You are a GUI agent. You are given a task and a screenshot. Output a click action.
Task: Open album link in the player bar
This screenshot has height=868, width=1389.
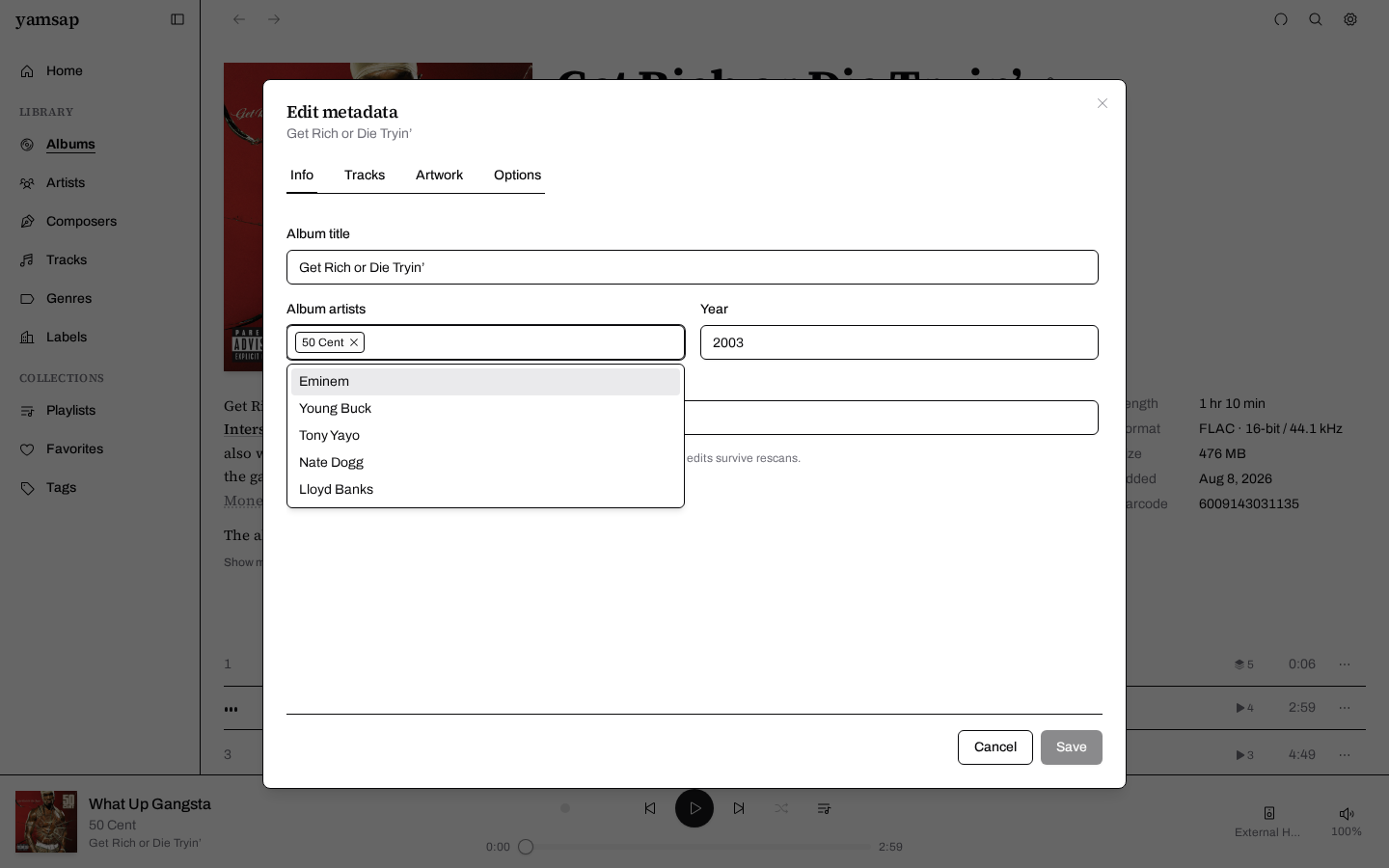(145, 843)
